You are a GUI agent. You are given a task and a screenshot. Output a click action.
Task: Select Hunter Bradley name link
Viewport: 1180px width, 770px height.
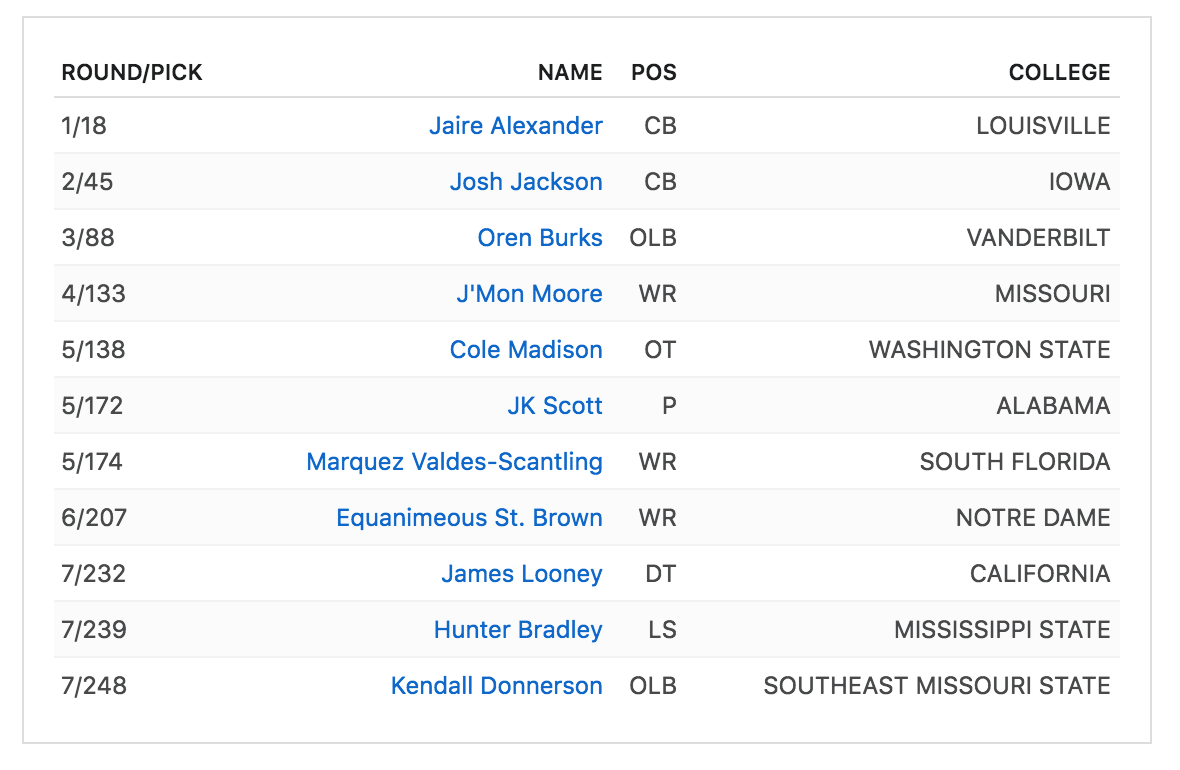click(518, 630)
